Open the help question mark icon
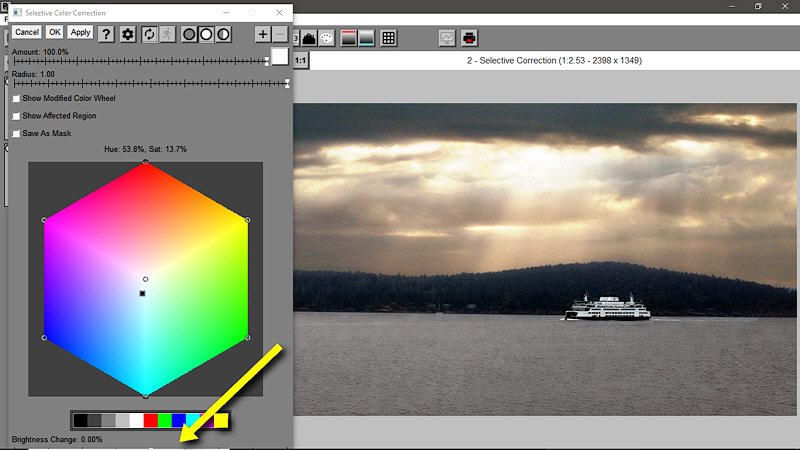800x450 pixels. click(106, 34)
